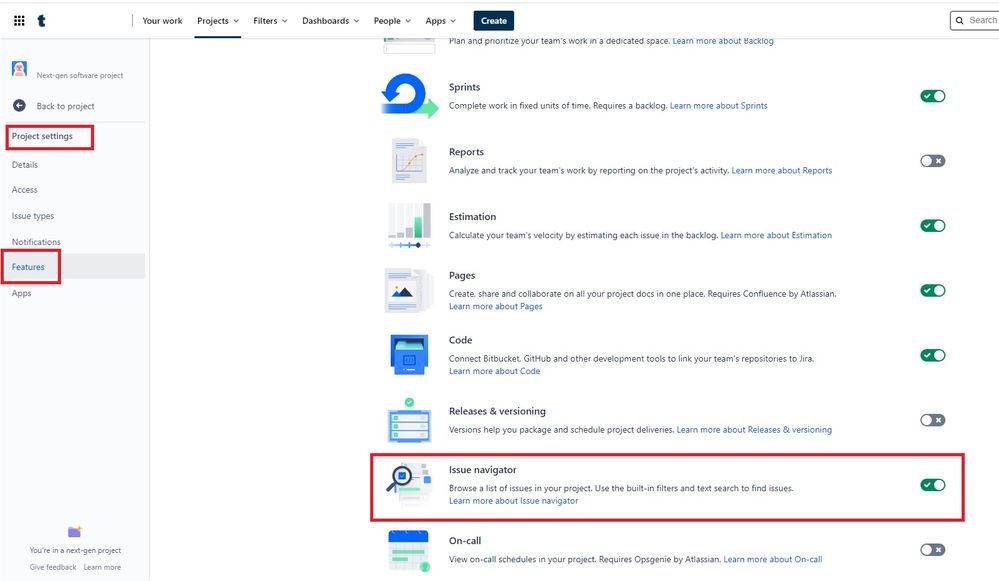
Task: Open Learn more about Sprints link
Action: click(x=719, y=106)
